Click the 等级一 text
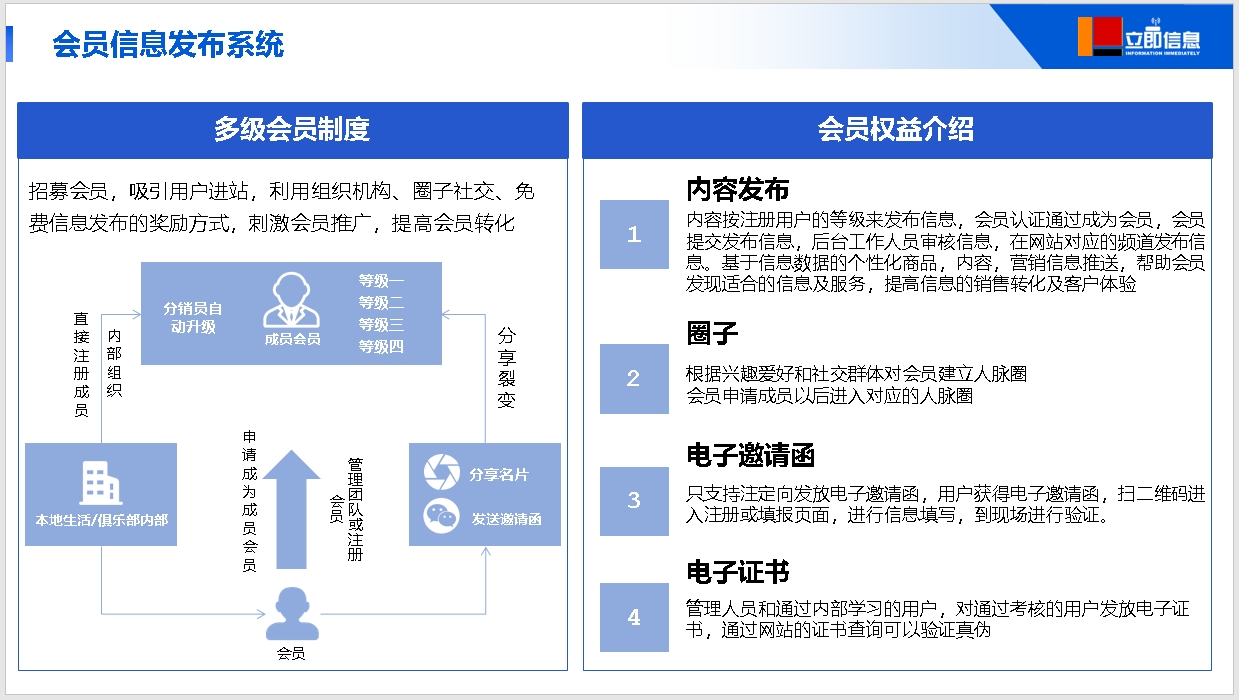Image resolution: width=1239 pixels, height=700 pixels. (x=381, y=281)
